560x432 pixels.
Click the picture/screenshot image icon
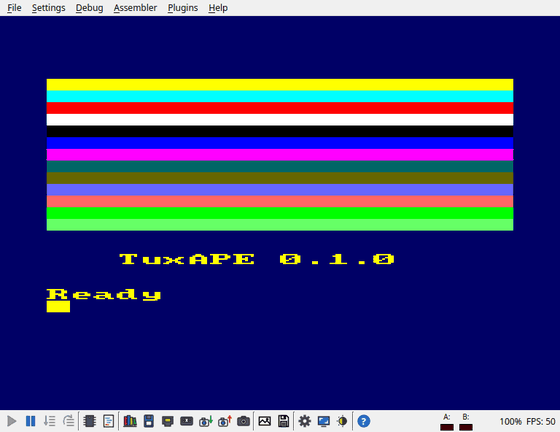coord(265,421)
